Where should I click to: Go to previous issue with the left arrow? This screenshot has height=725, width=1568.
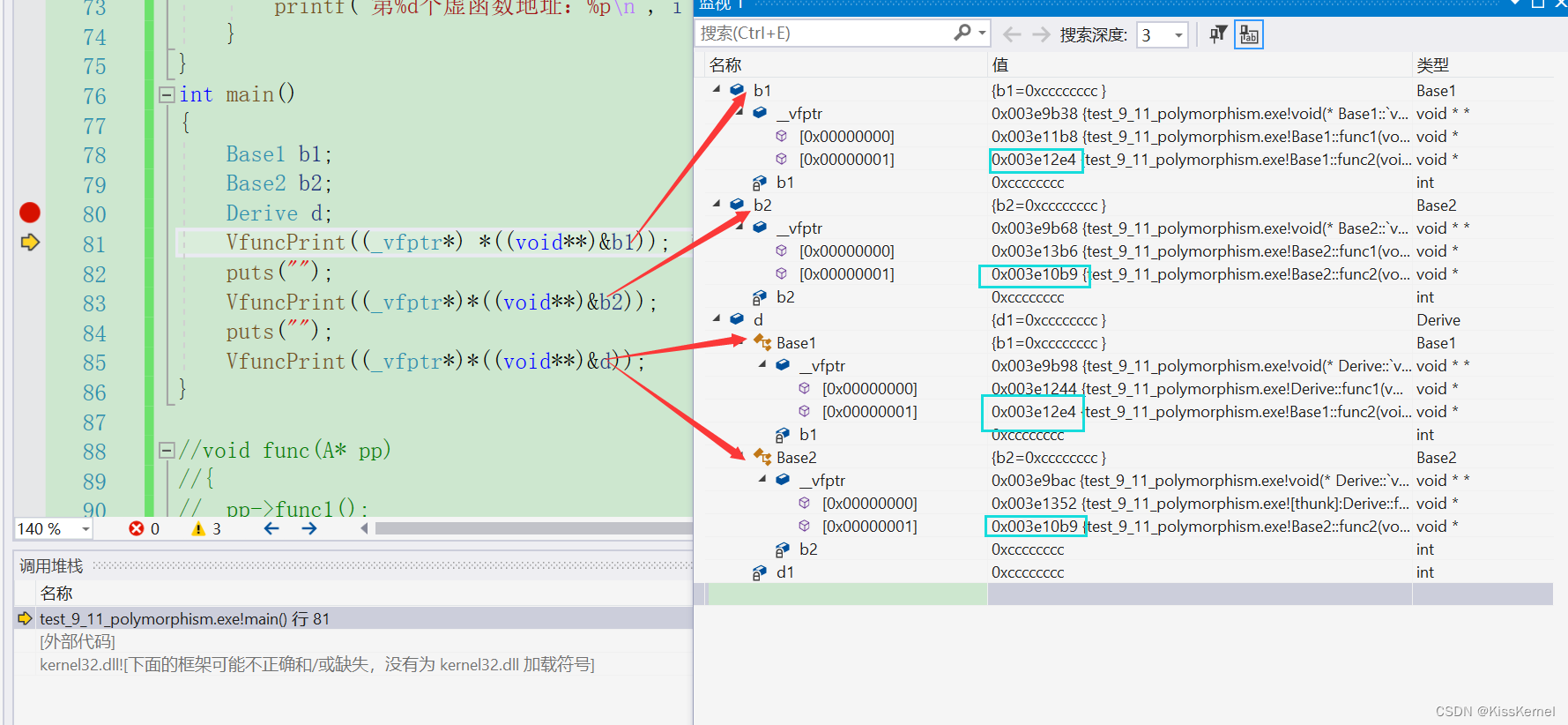(271, 528)
